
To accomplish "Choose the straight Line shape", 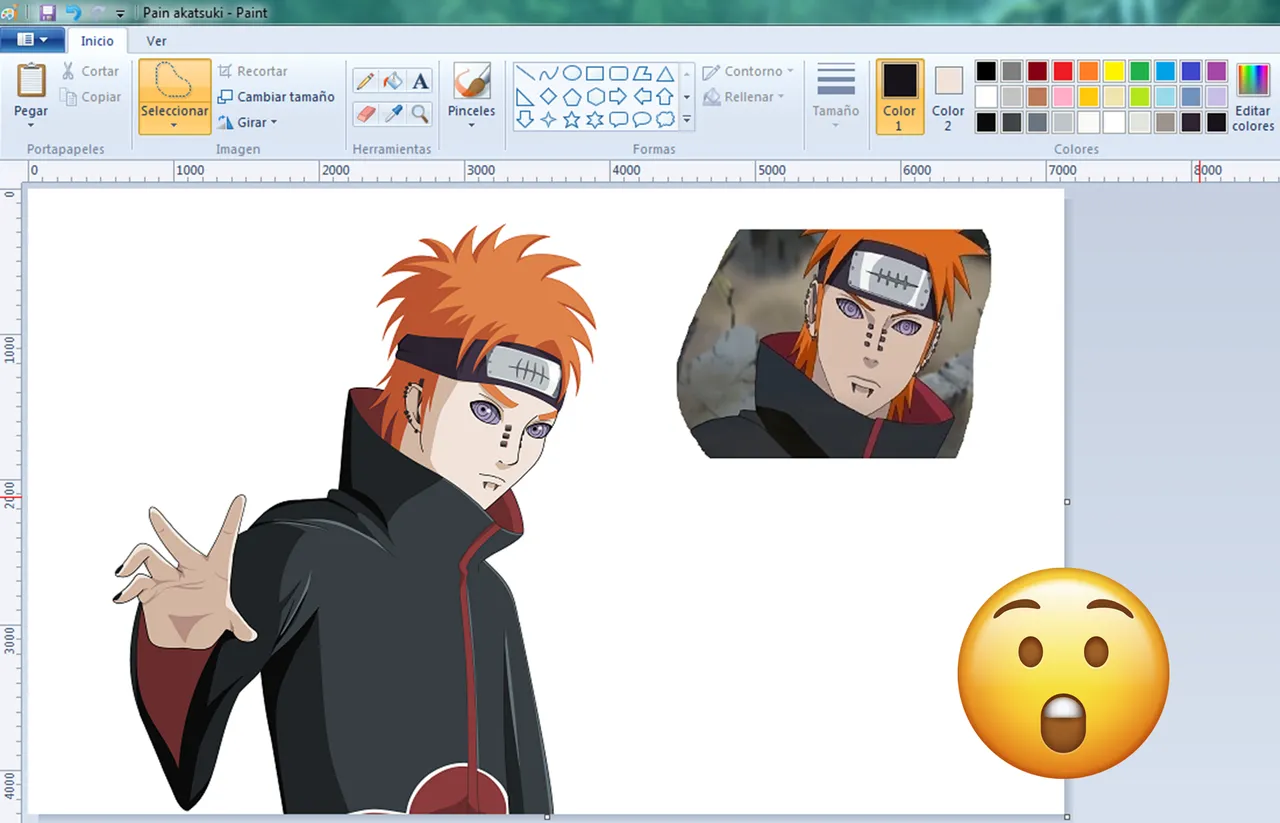I will coord(525,74).
